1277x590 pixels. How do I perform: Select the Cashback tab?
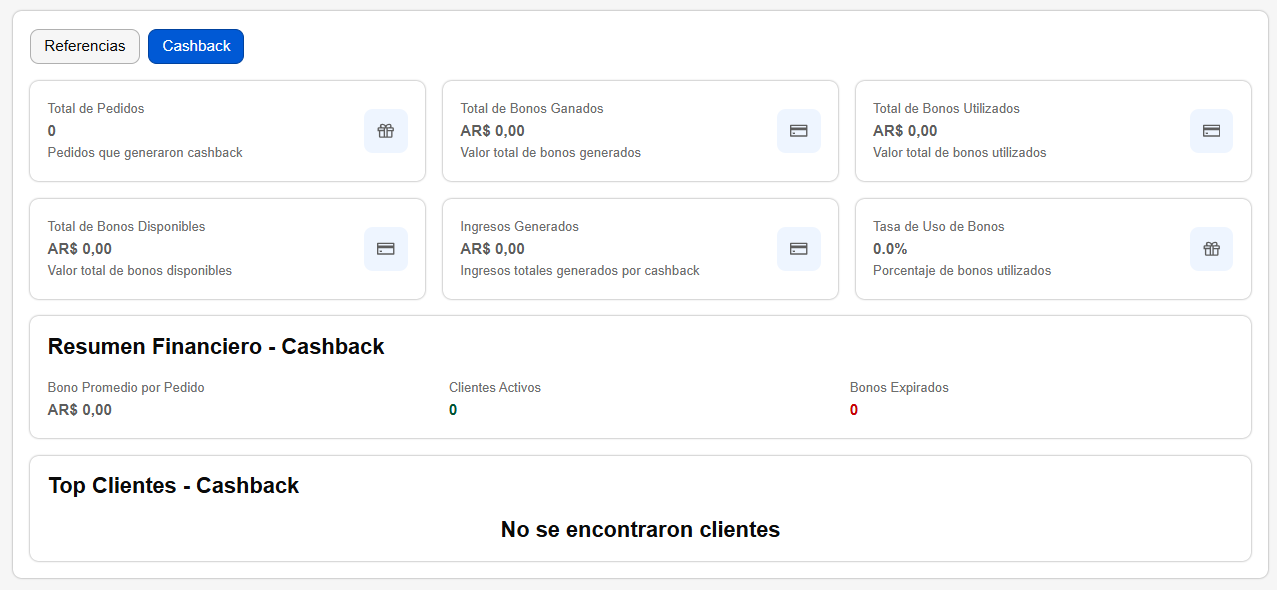pos(196,46)
